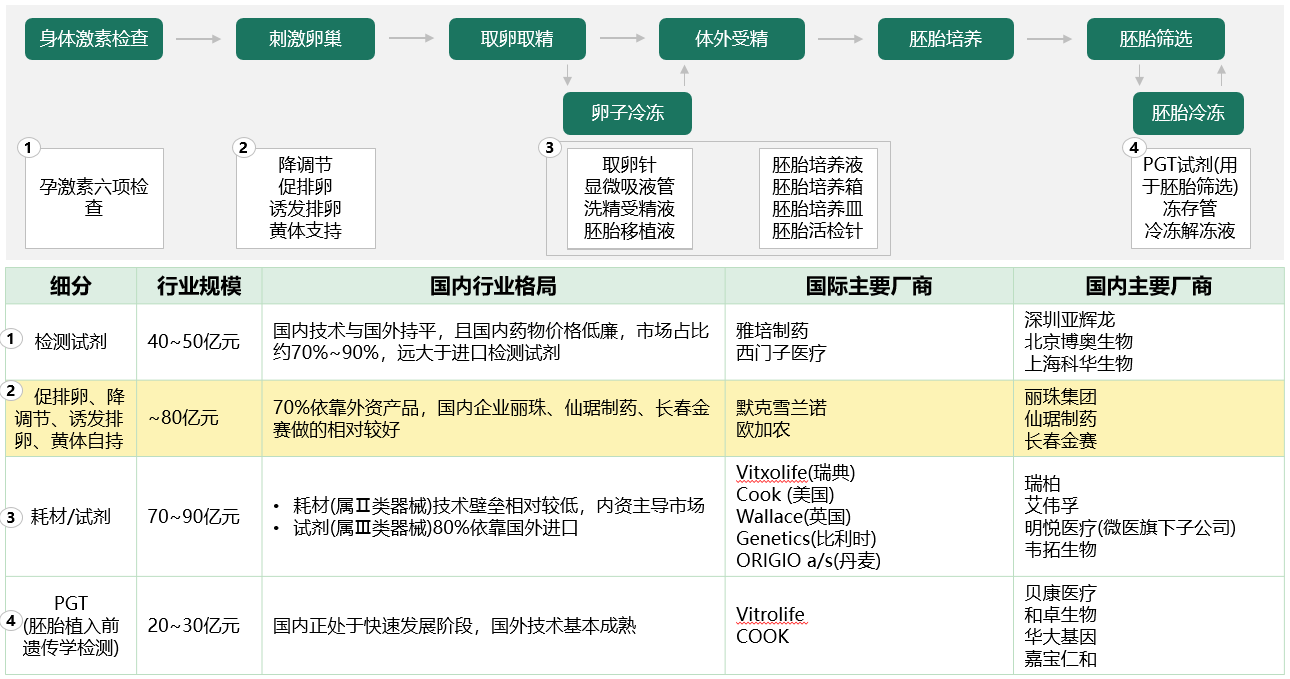Click the 丽珠集团 vendor entry

[x=1061, y=397]
